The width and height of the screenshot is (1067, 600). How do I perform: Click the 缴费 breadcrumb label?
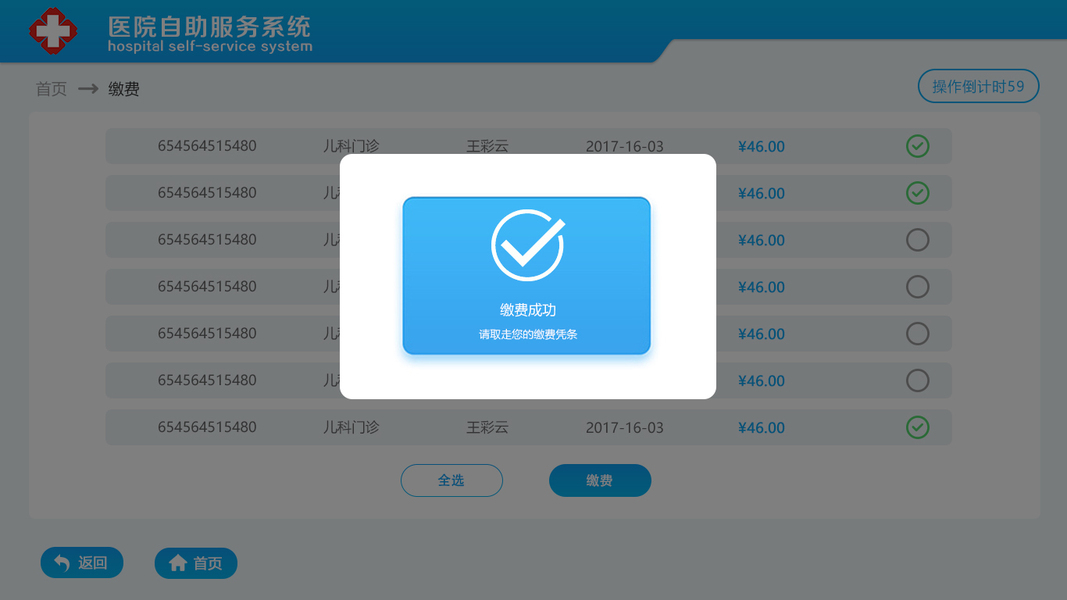tap(124, 89)
